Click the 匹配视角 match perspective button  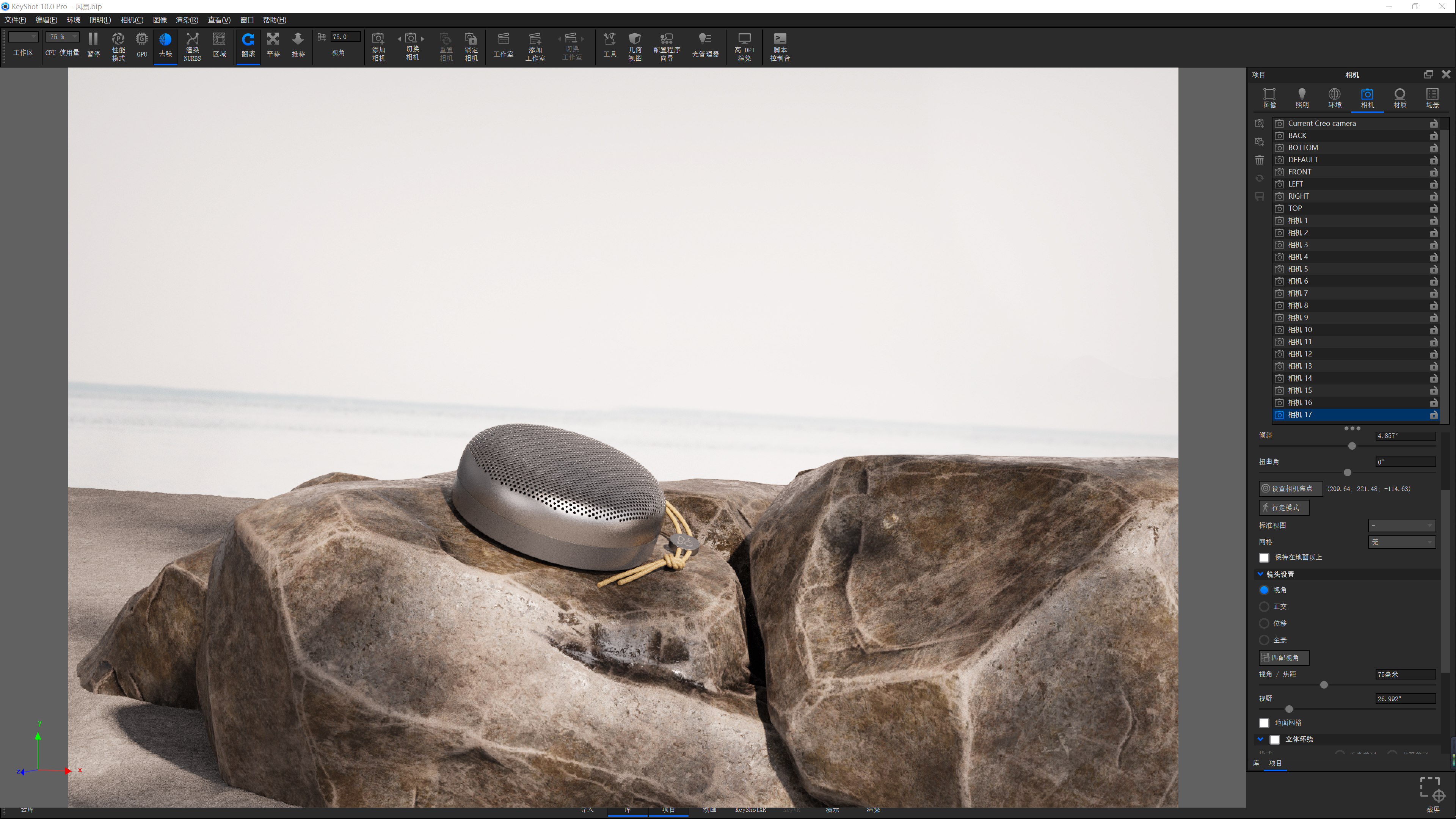1284,657
